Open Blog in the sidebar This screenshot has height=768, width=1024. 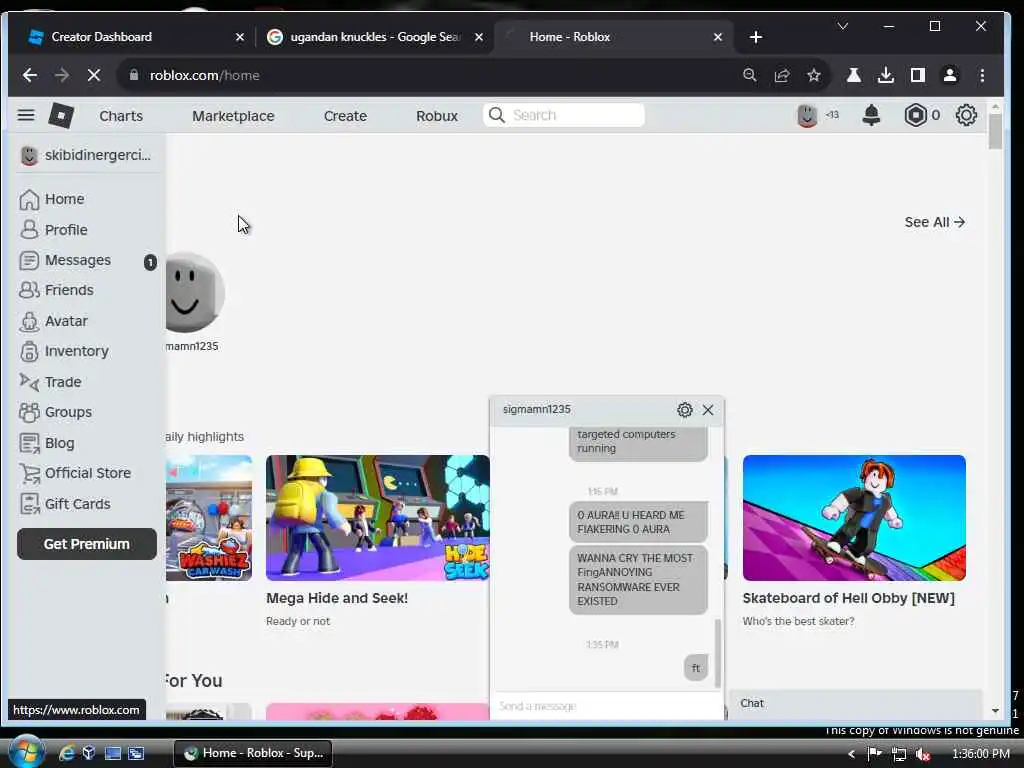48,443
